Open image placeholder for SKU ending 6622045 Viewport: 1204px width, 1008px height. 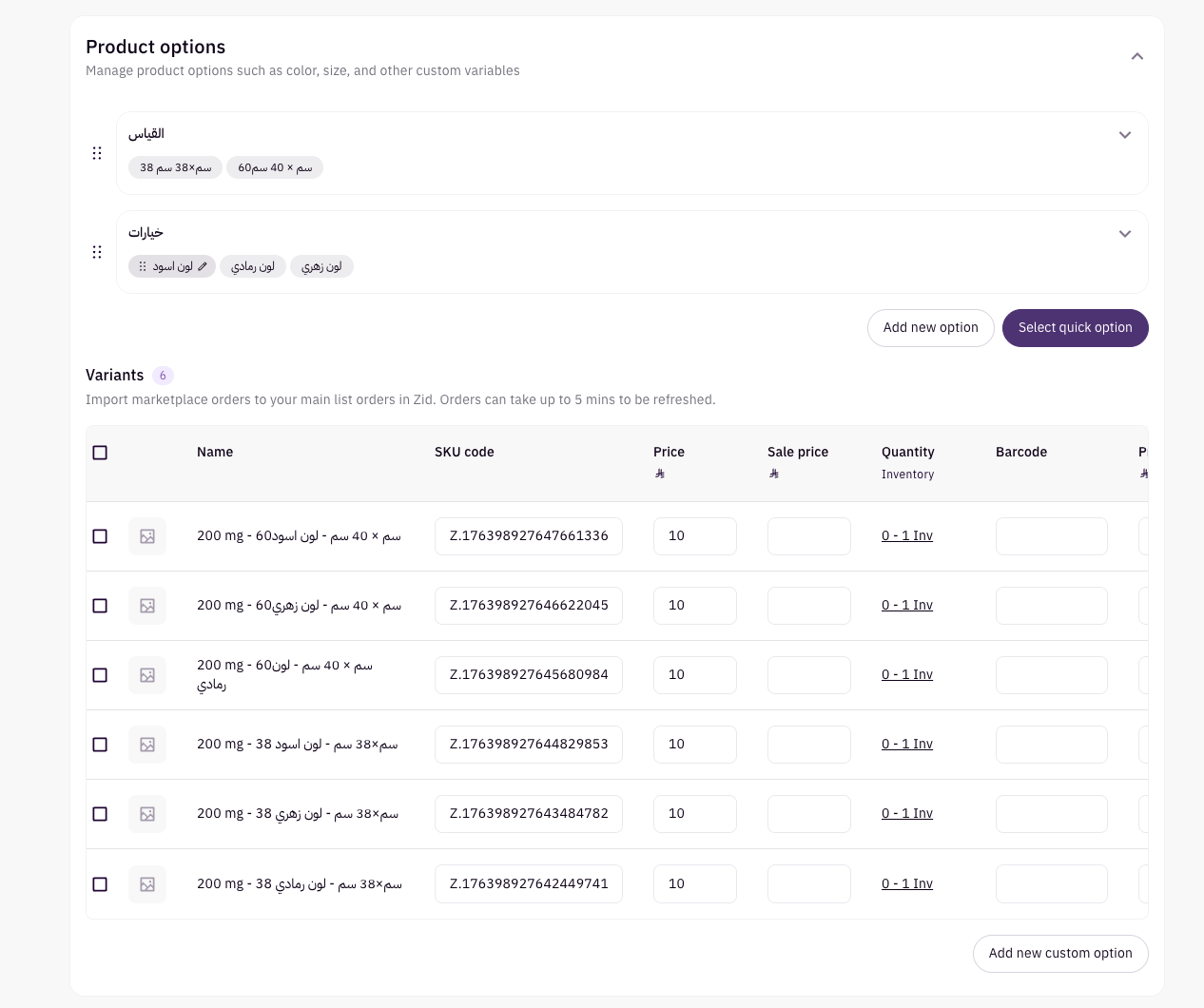coord(147,606)
